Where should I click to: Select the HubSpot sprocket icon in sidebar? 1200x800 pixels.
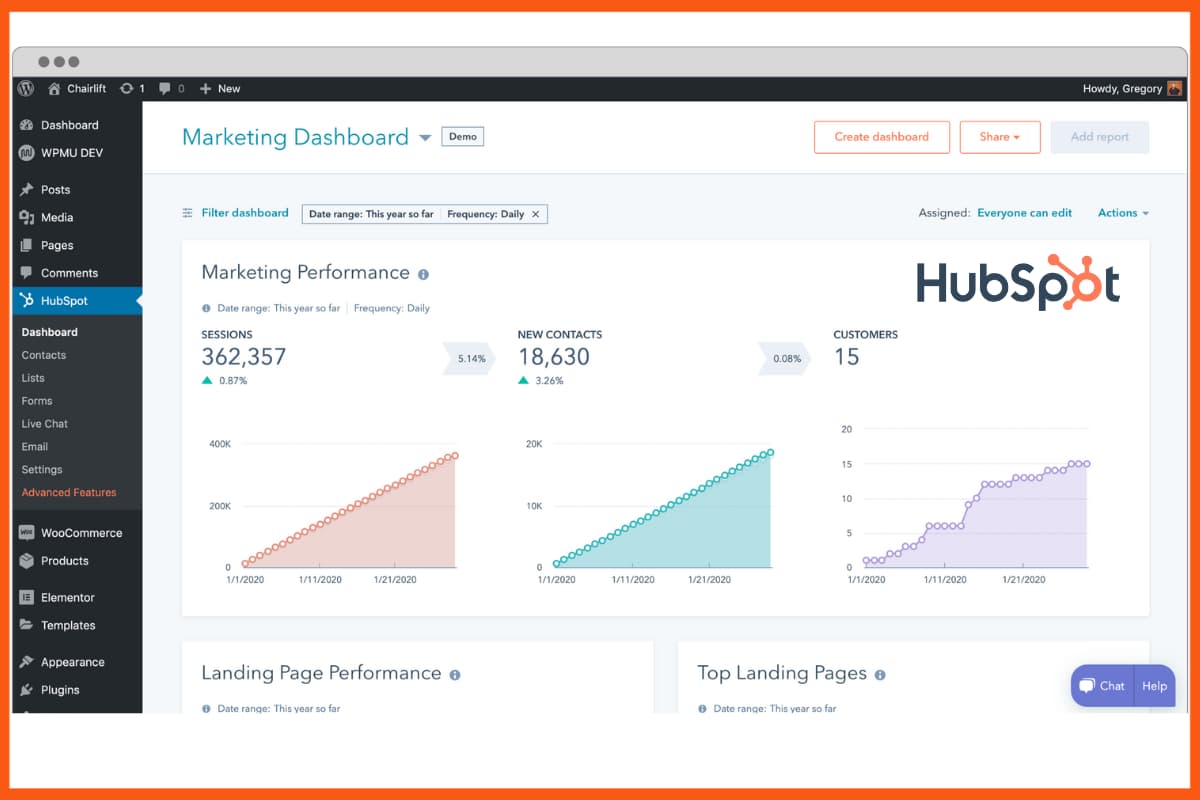click(27, 300)
